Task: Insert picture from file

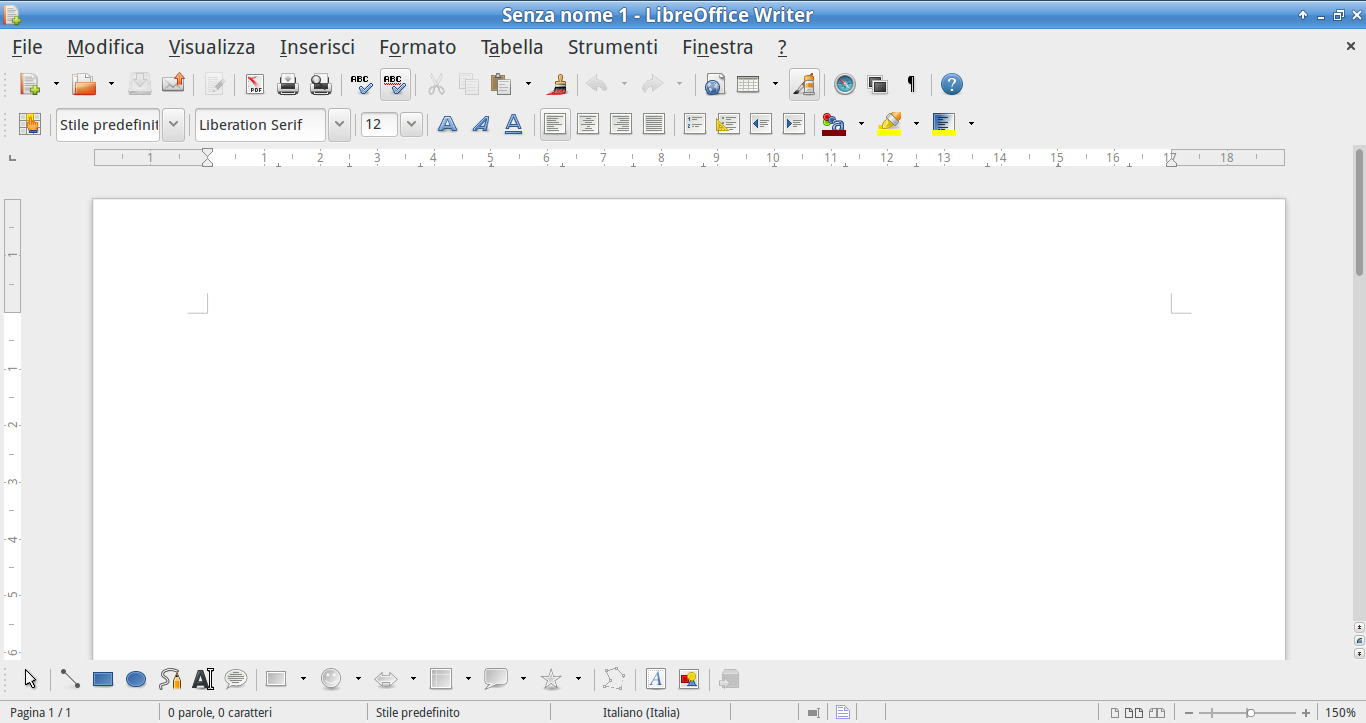Action: click(689, 679)
